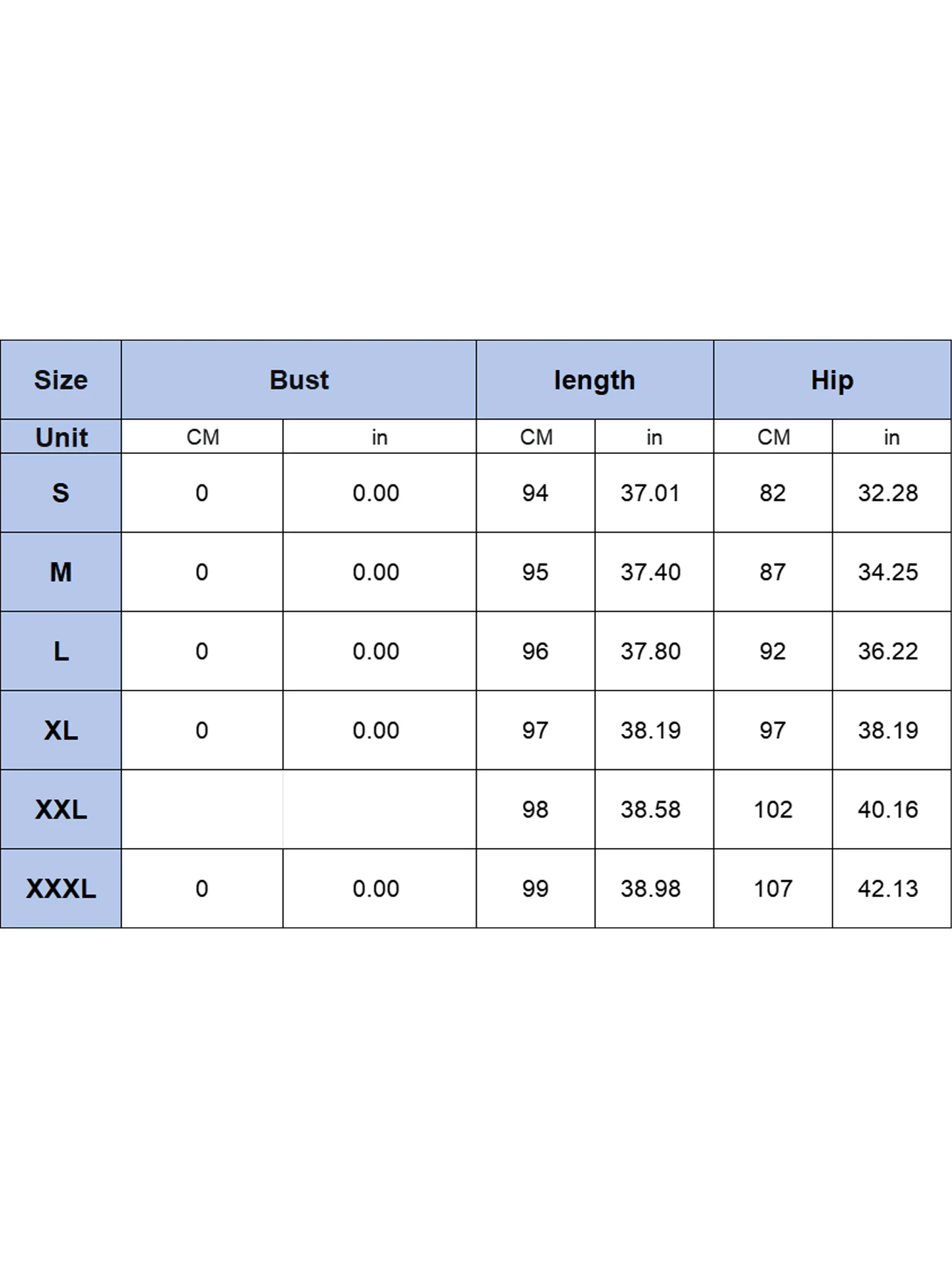Viewport: 952px width, 1268px height.
Task: Click the Size header cell
Action: (61, 380)
